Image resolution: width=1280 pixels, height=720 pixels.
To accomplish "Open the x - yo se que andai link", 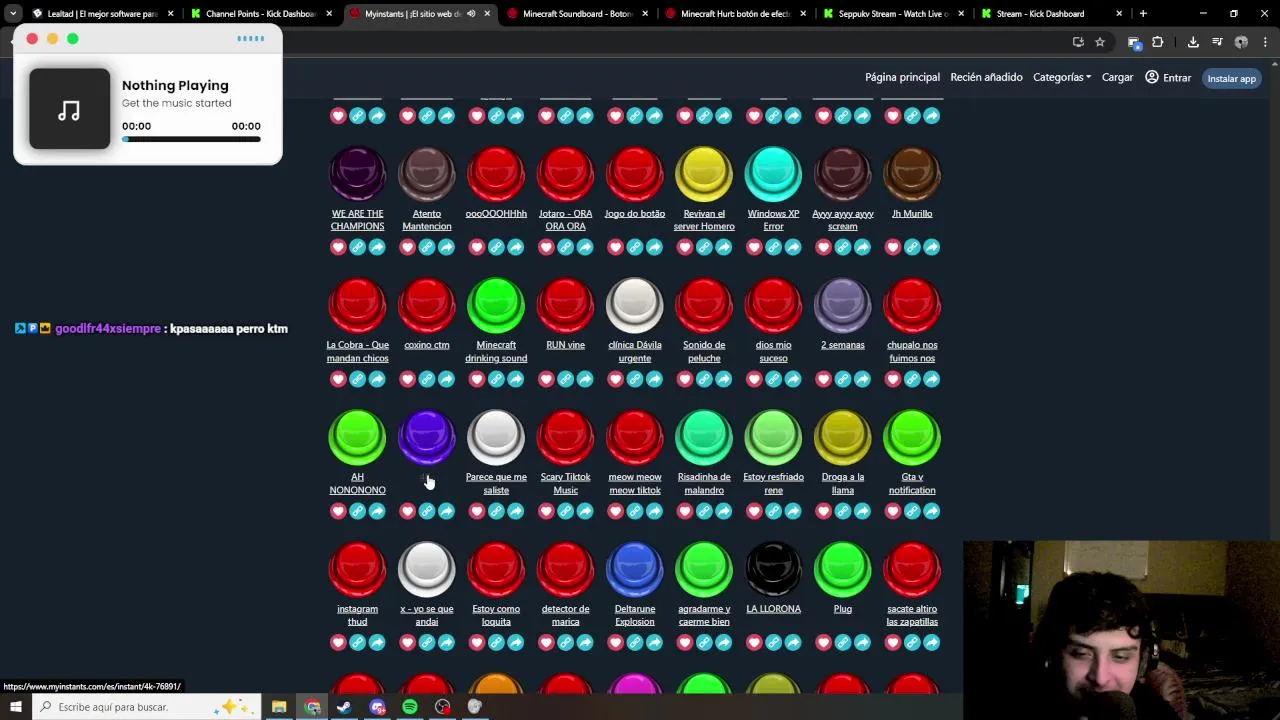I will point(427,615).
